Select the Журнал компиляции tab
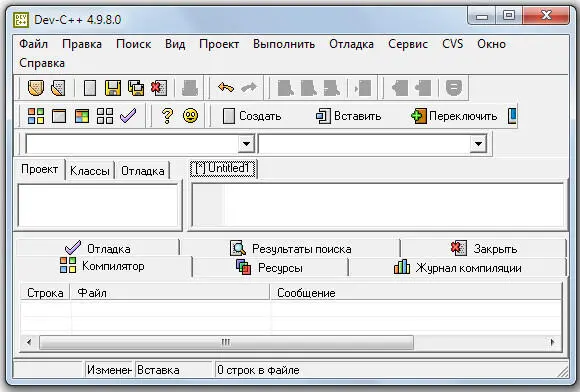Viewport: 580px width, 392px height. (x=458, y=267)
